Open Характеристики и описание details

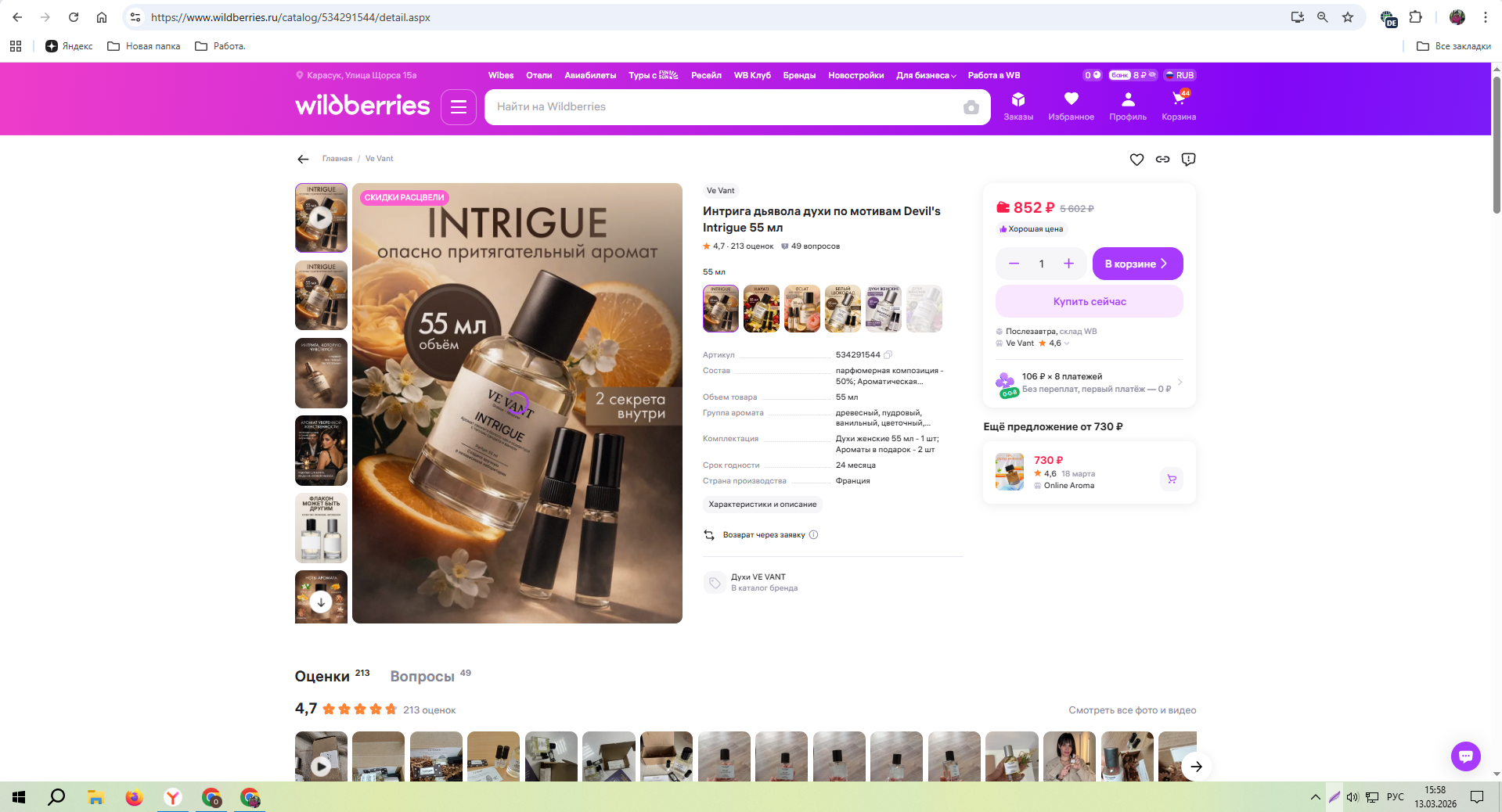click(762, 505)
